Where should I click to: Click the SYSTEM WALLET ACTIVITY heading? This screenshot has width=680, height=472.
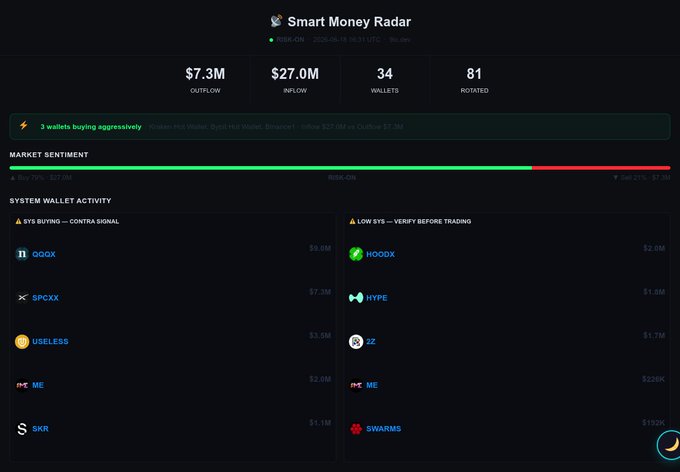pyautogui.click(x=60, y=200)
